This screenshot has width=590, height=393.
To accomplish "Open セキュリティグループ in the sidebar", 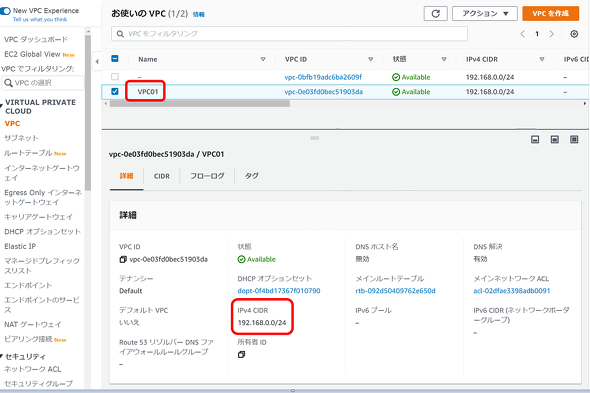I will [38, 384].
